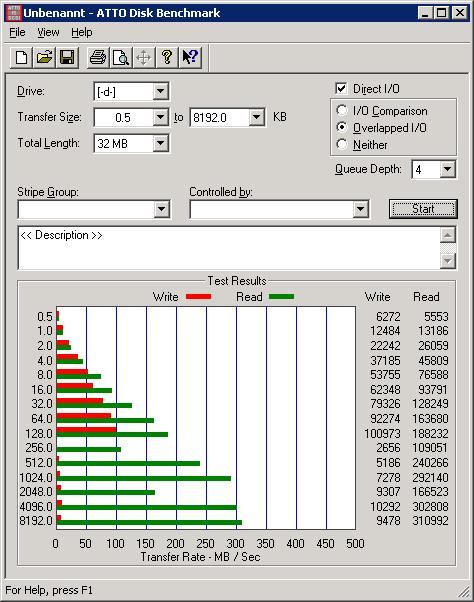Open the Total Length 32 MB dropdown
The width and height of the screenshot is (474, 602).
point(160,143)
